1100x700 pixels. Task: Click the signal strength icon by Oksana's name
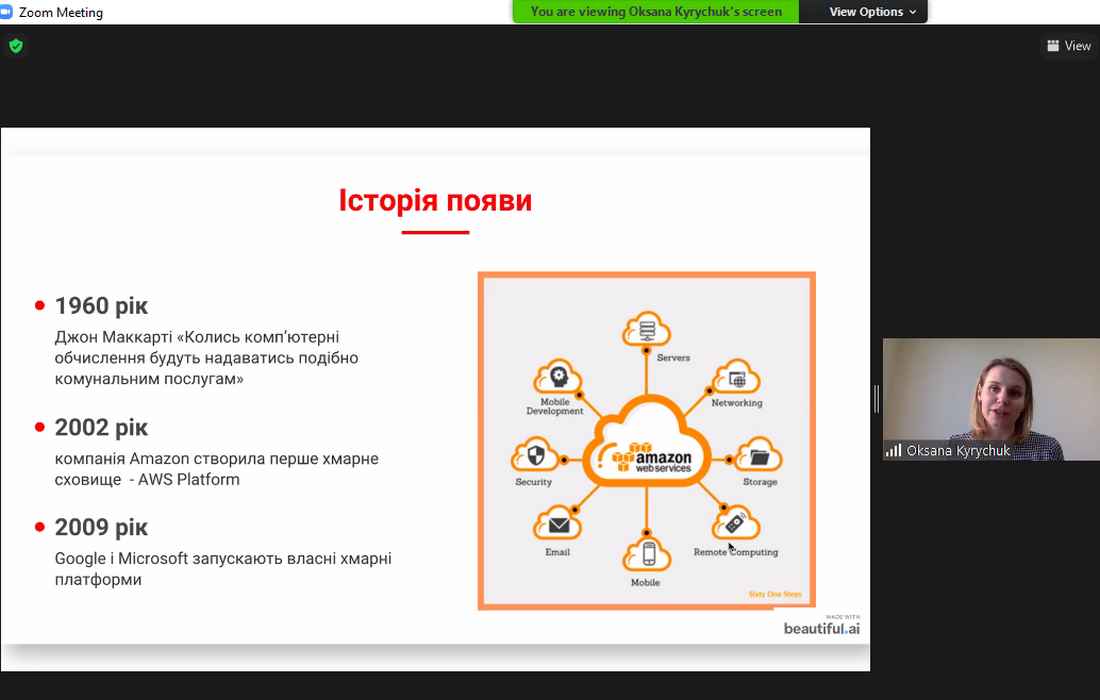click(x=893, y=451)
